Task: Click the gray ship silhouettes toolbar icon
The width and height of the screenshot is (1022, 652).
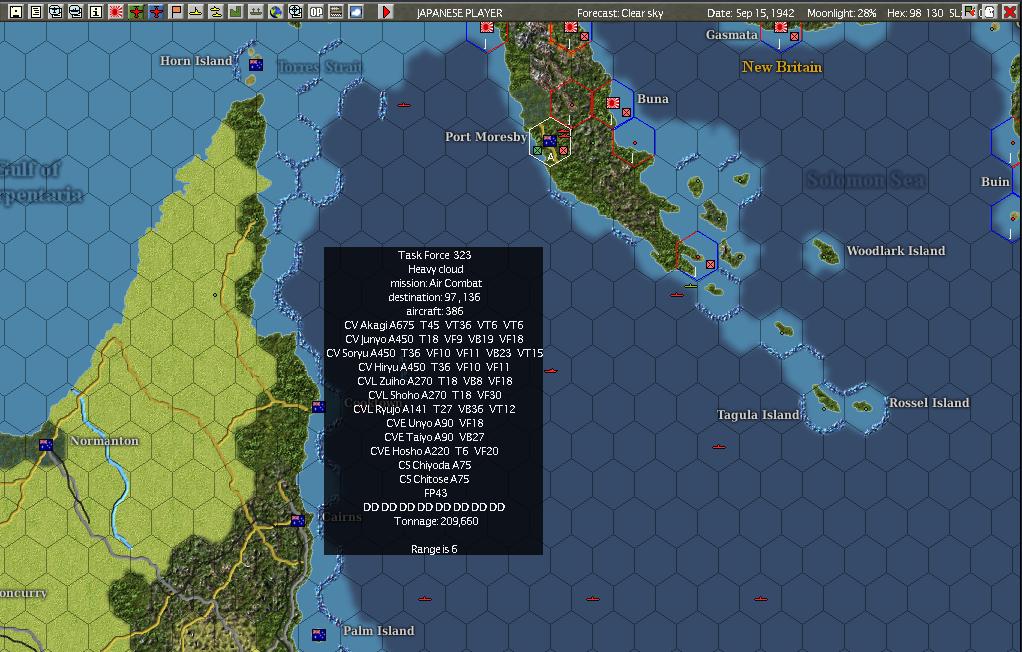Action: [x=256, y=11]
